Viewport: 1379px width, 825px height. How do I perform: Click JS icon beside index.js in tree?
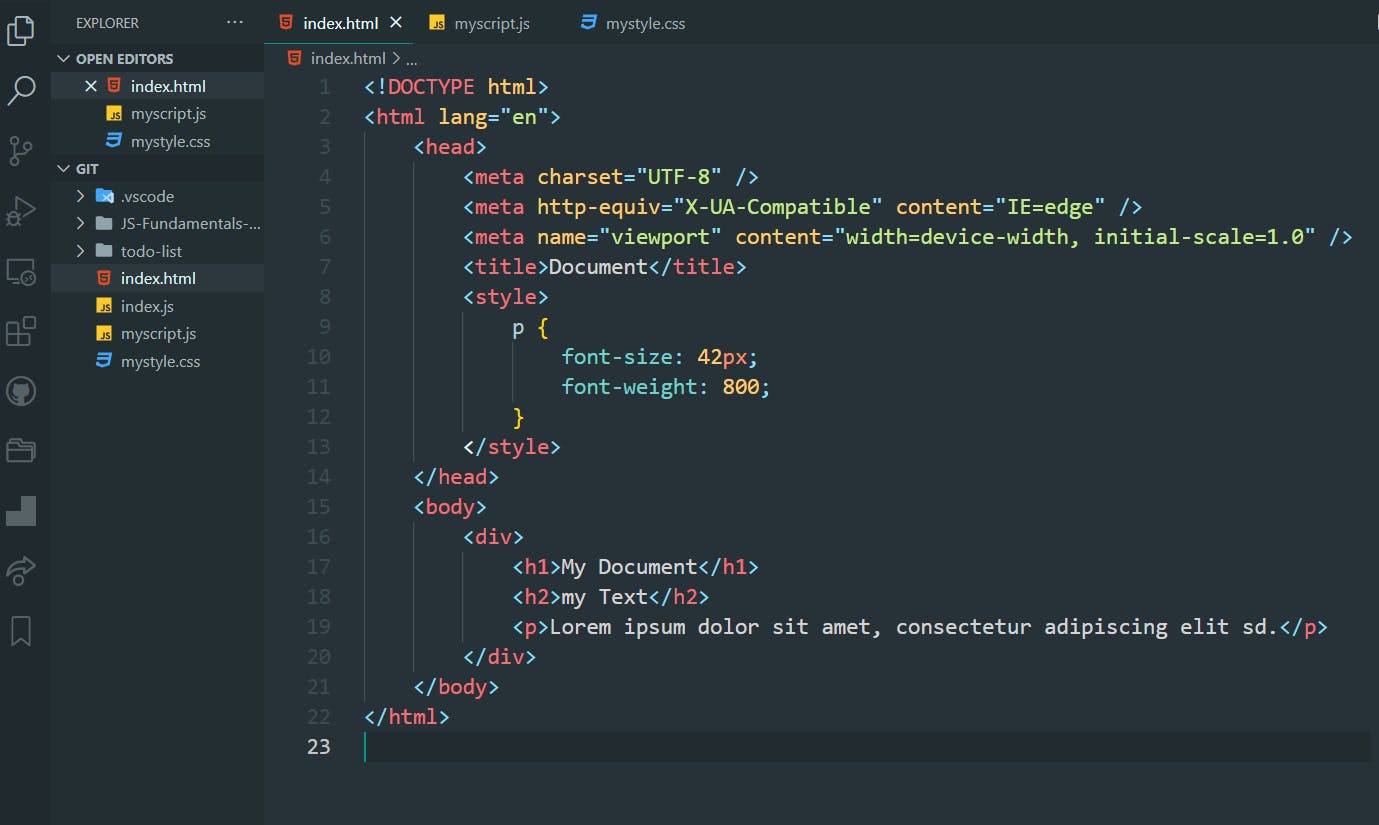(104, 306)
